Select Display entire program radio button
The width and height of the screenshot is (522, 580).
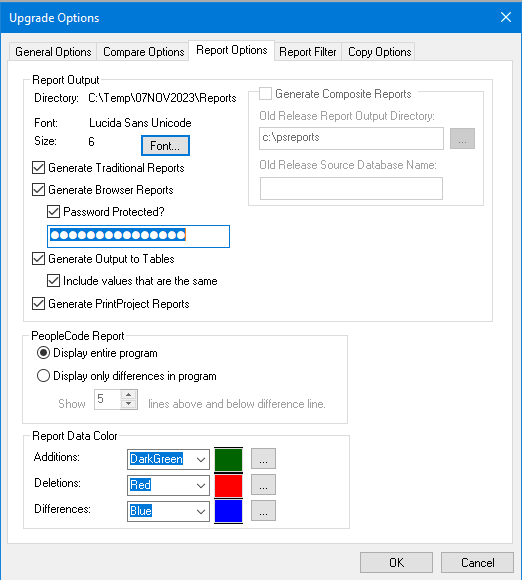pyautogui.click(x=43, y=353)
